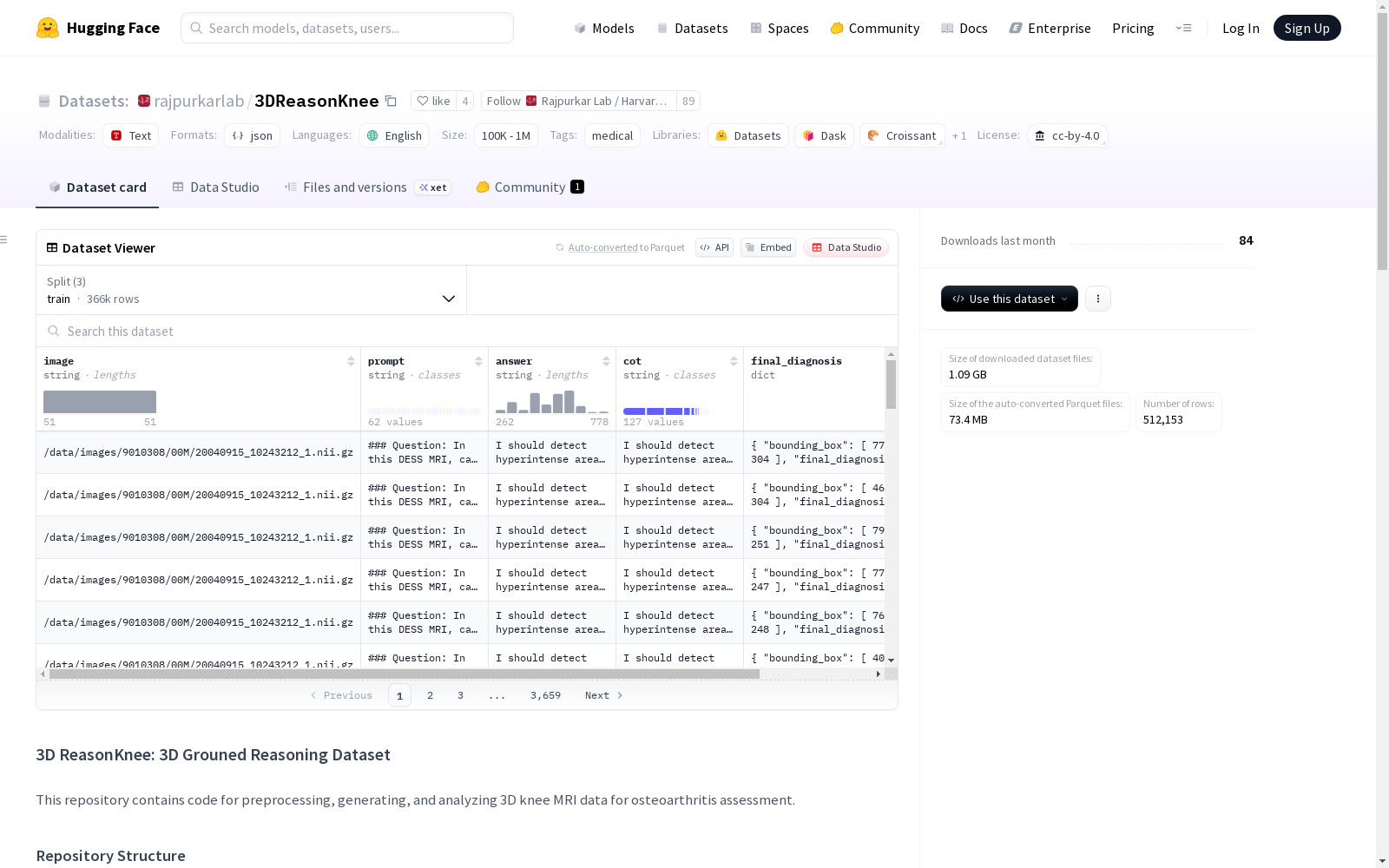Go to page 3 of the table

point(460,695)
